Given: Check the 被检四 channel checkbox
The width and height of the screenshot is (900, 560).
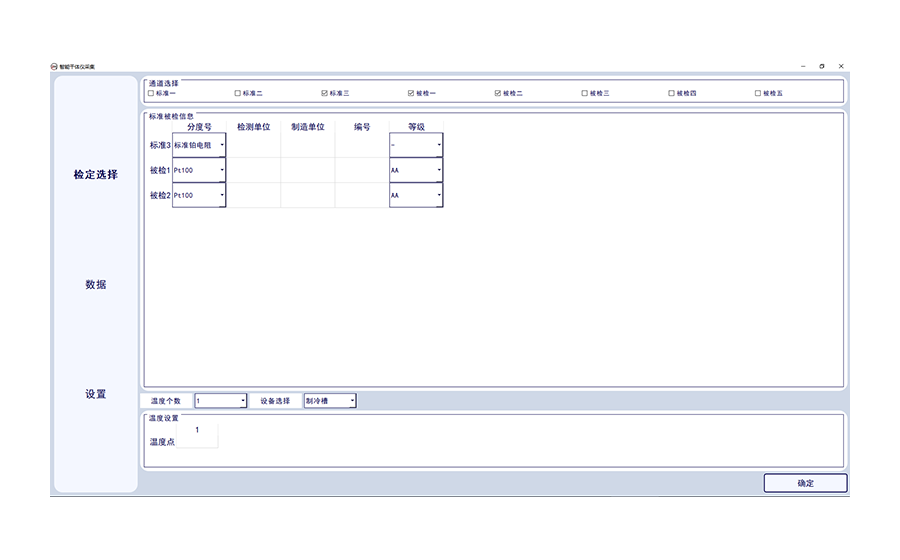Looking at the screenshot, I should point(671,93).
